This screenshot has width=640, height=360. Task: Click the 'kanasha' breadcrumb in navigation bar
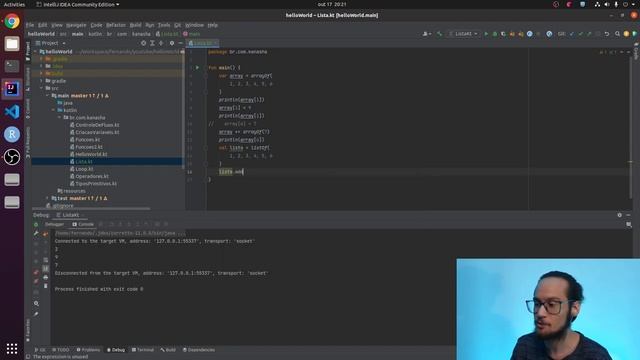[141, 34]
